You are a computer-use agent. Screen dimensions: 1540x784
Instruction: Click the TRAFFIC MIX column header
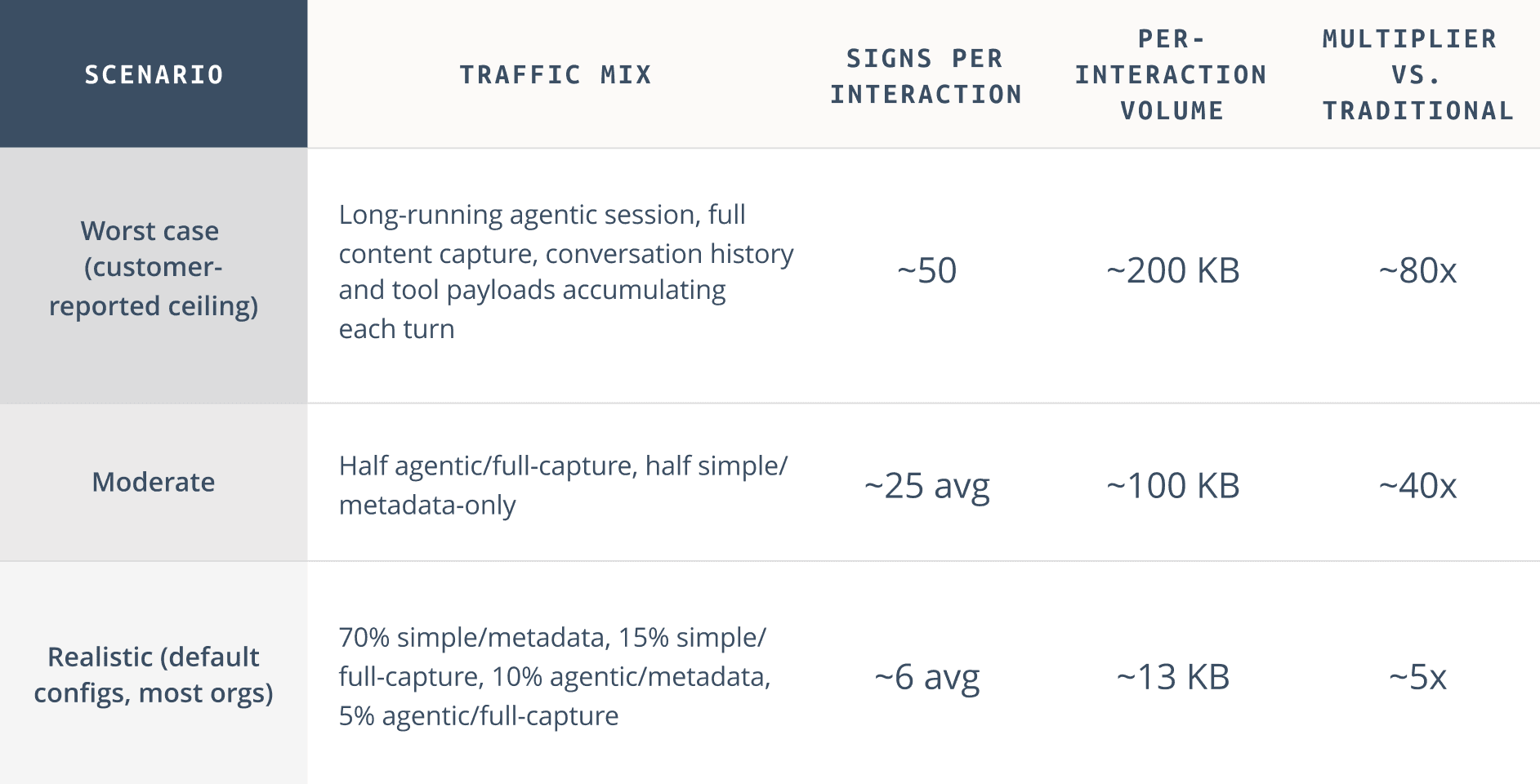556,74
